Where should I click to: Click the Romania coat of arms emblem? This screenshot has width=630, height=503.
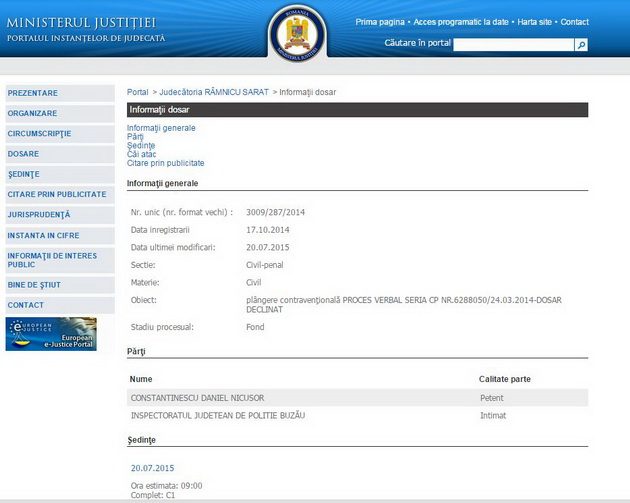click(x=296, y=32)
